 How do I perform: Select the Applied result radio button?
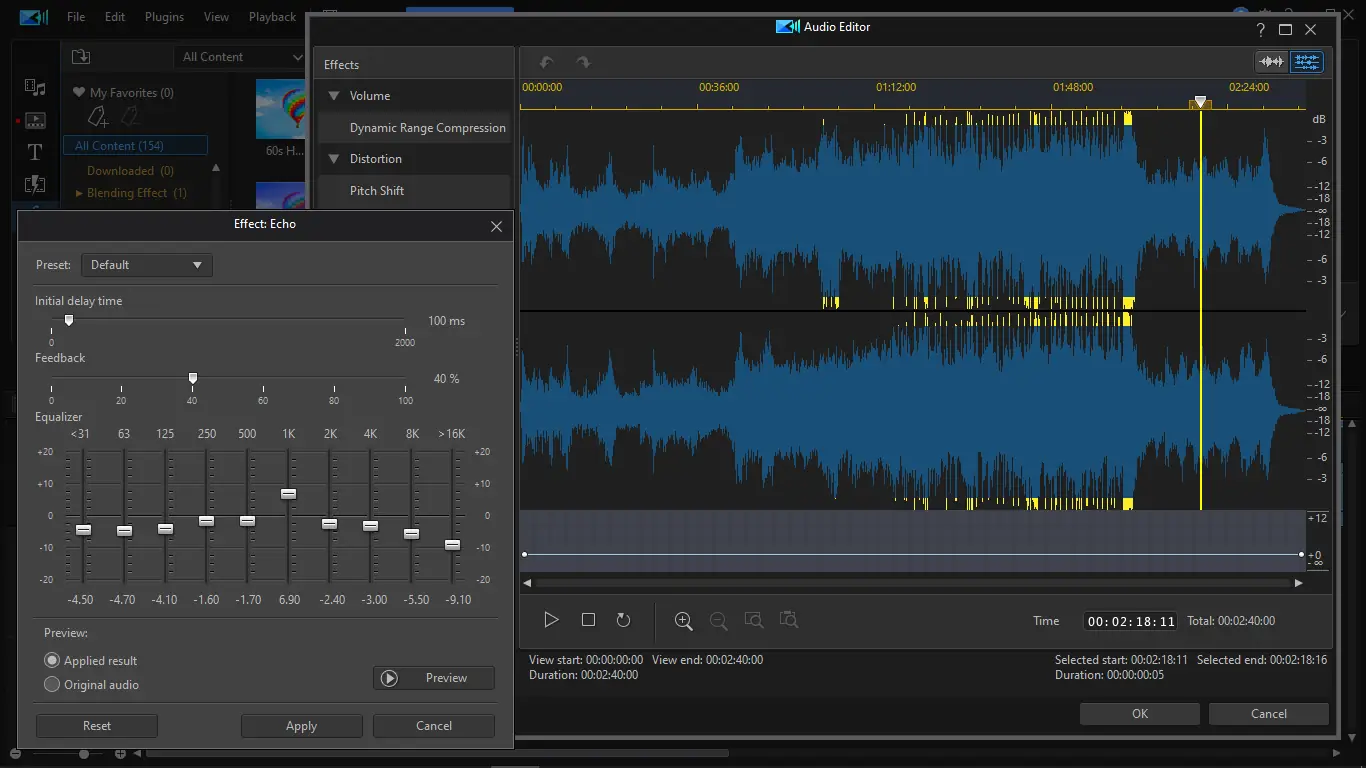[53, 661]
